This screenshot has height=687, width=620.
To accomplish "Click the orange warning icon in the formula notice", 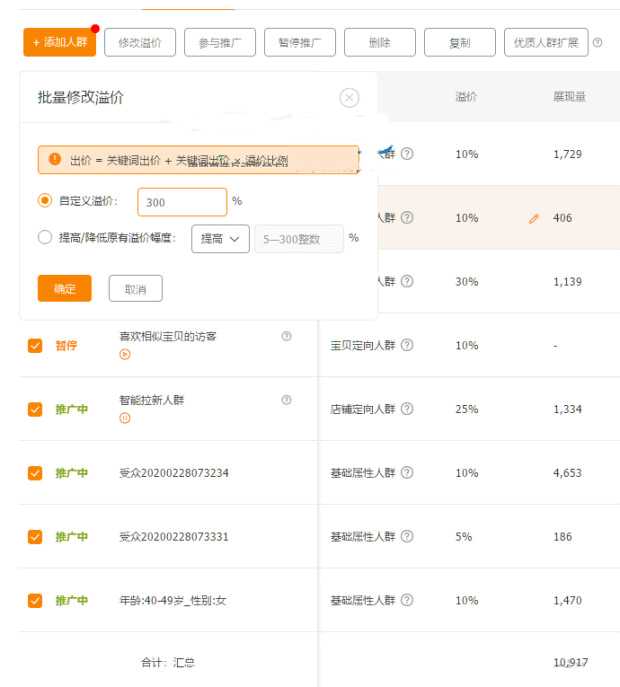I will [54, 159].
